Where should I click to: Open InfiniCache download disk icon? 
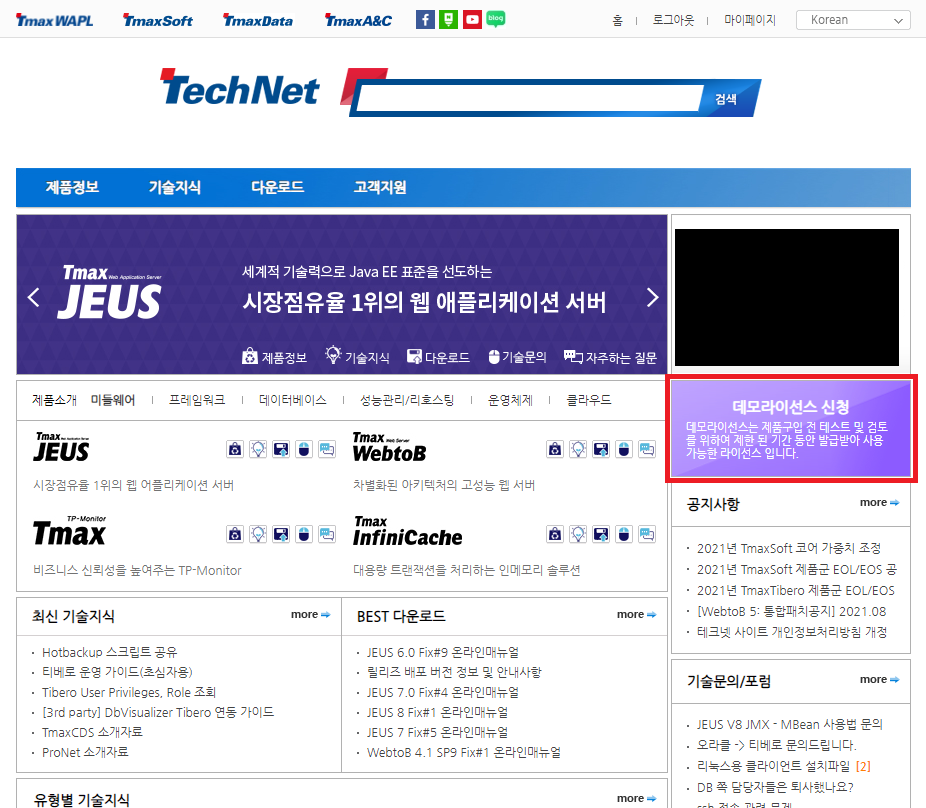pos(601,535)
